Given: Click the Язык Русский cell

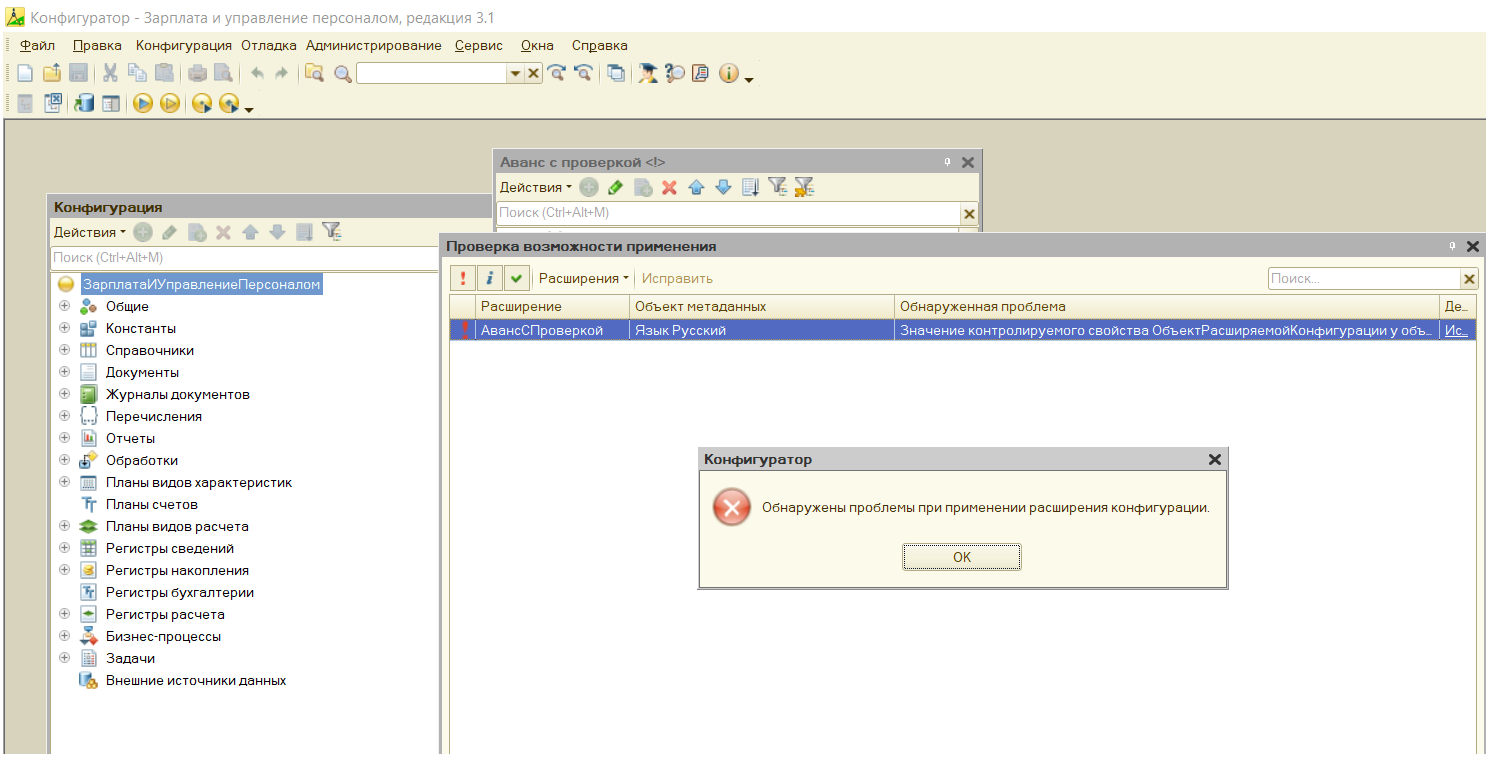Looking at the screenshot, I should tap(762, 330).
